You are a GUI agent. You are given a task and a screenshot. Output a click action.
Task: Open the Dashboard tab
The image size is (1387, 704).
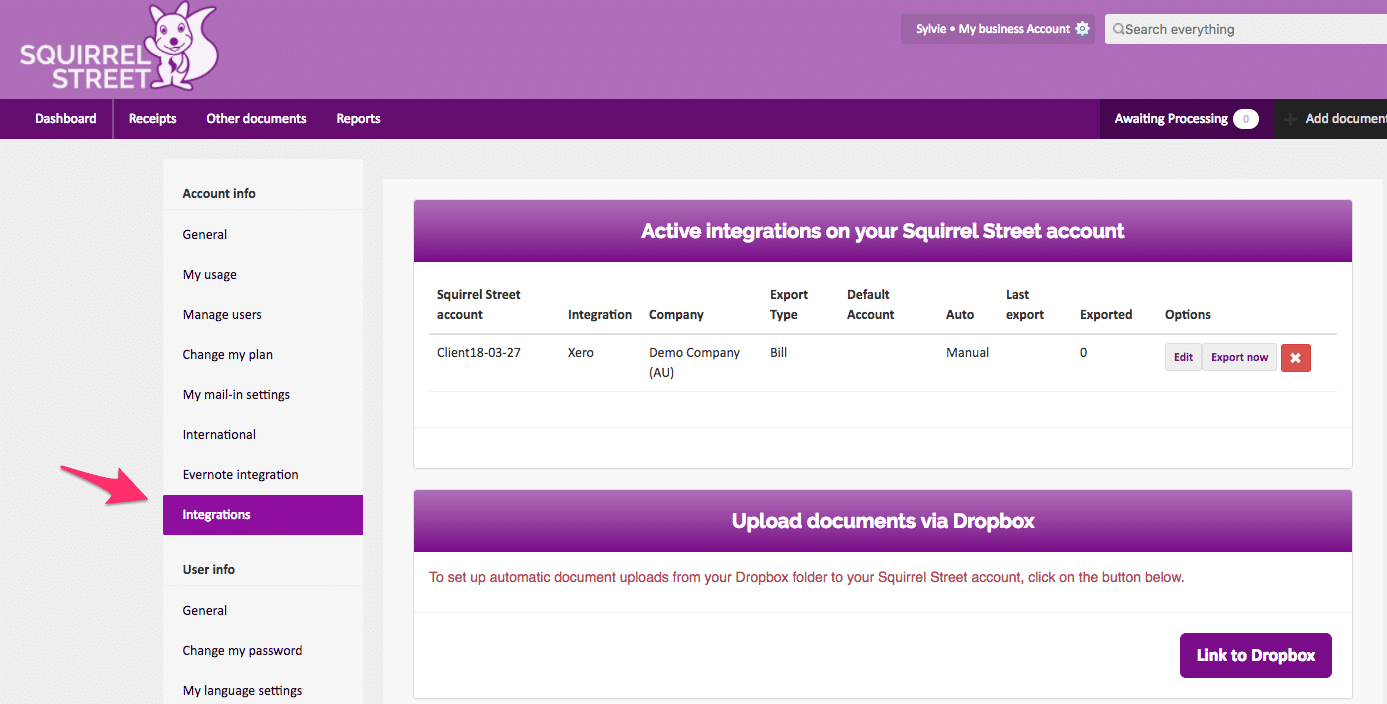[x=66, y=118]
